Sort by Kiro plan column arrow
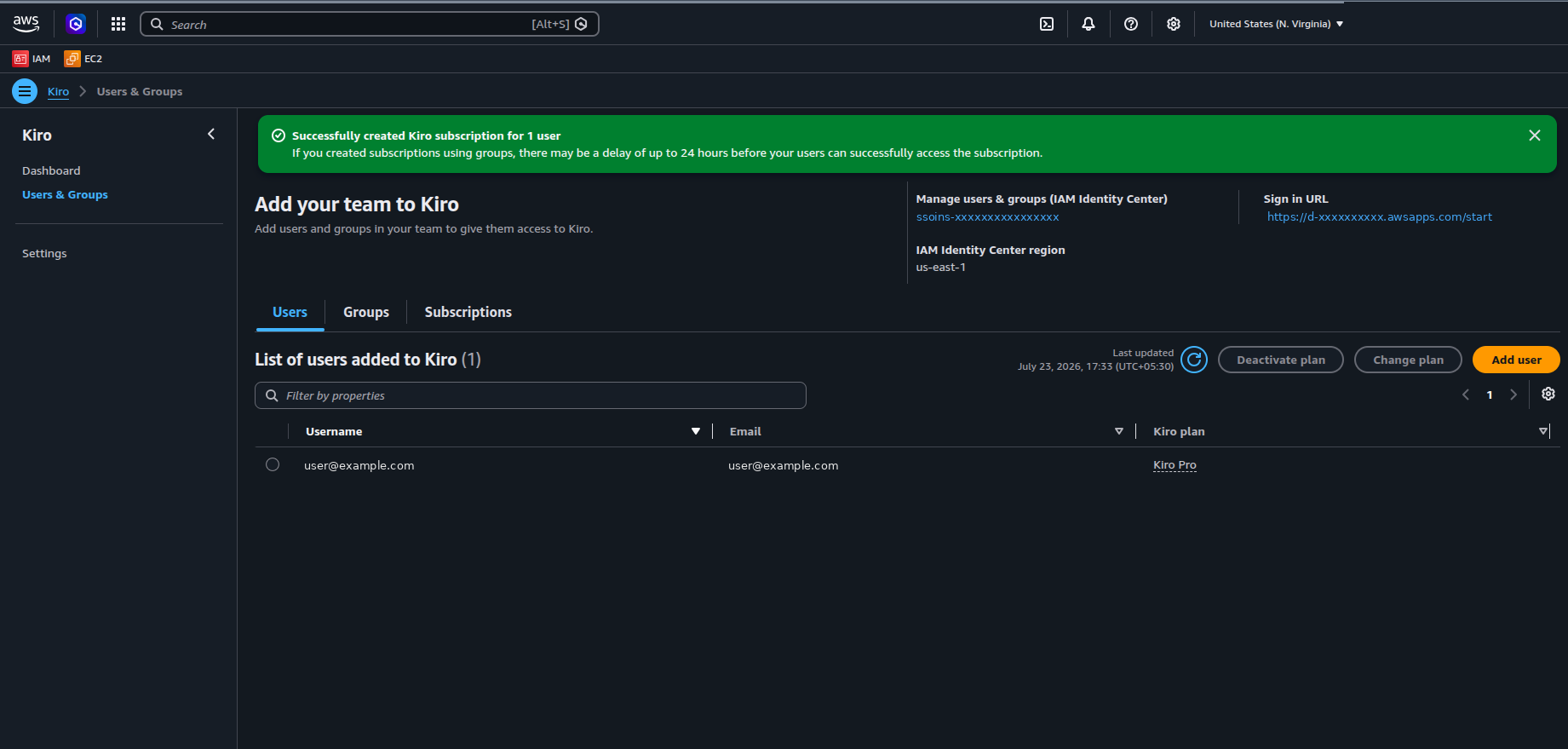 pyautogui.click(x=1543, y=431)
